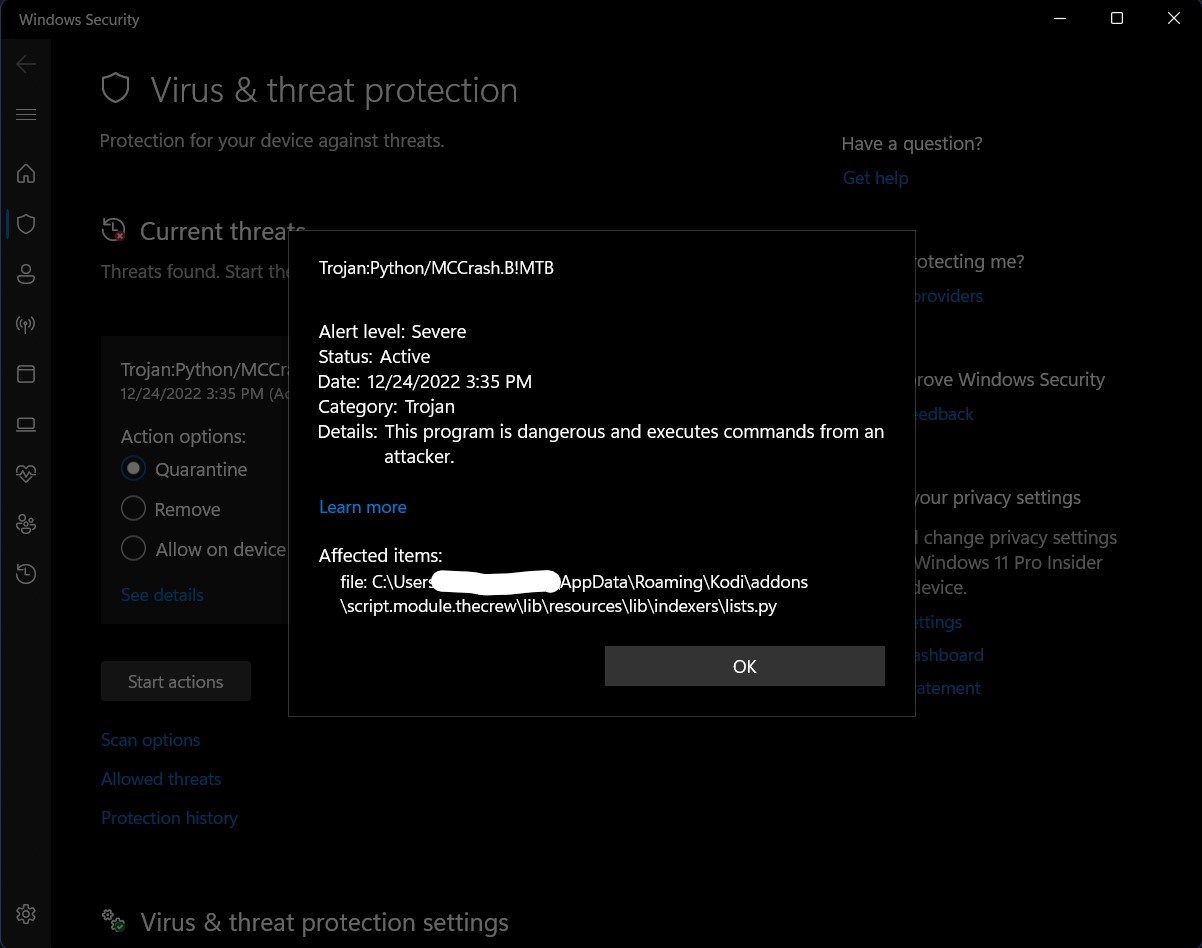This screenshot has width=1202, height=948.
Task: Select Allow on device option
Action: (x=131, y=548)
